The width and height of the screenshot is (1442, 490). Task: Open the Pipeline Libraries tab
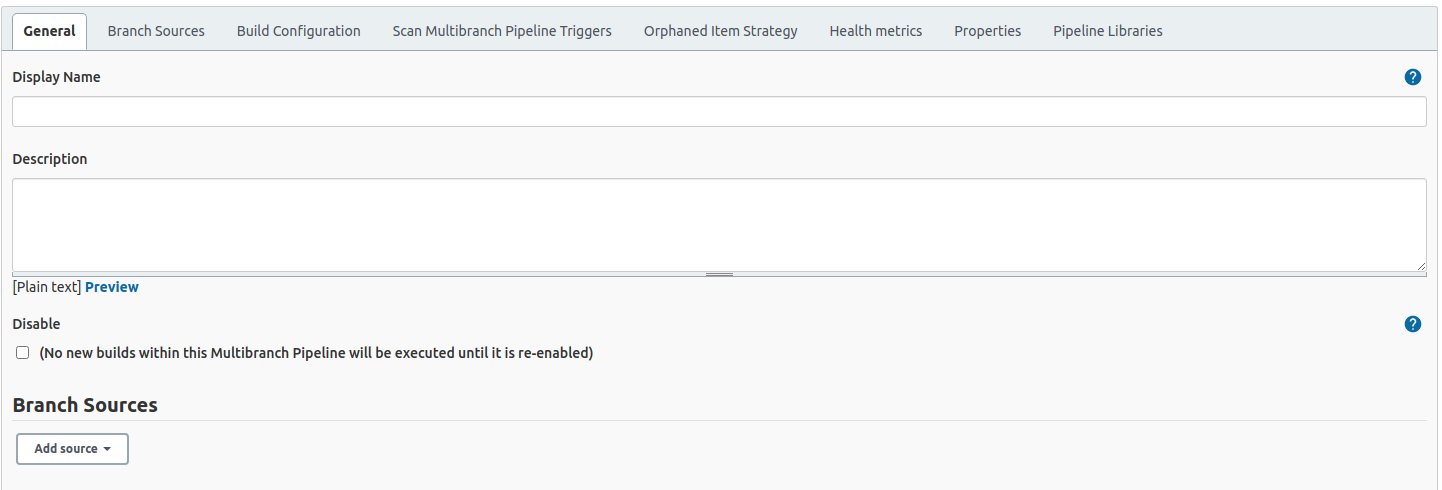pyautogui.click(x=1108, y=31)
